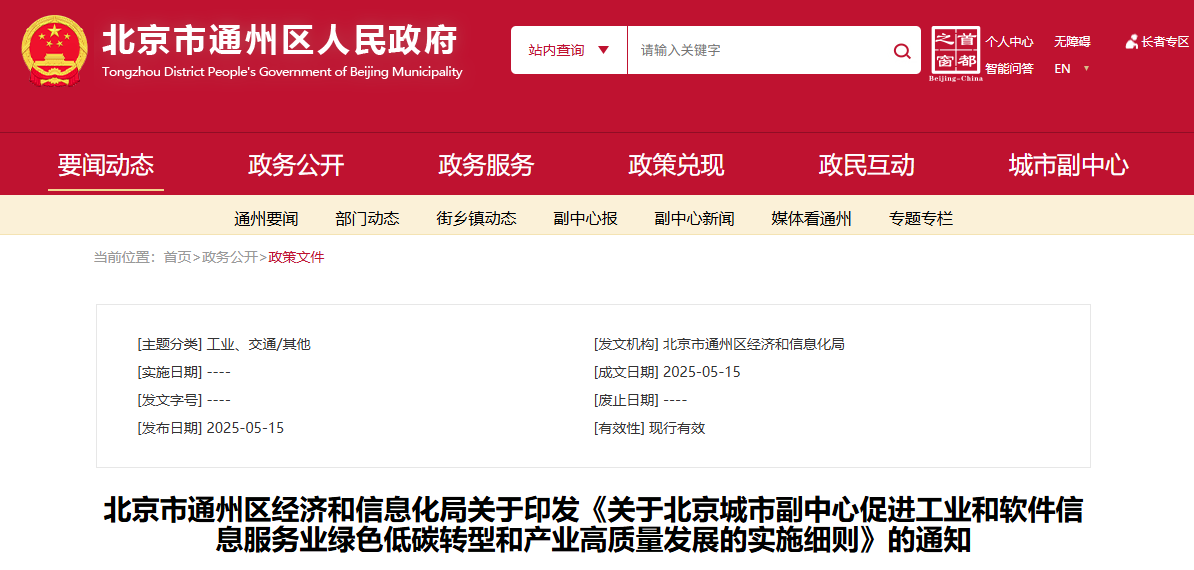Screen dimensions: 1194x570
Task: Click the magnifying glass search icon
Action: pos(901,51)
